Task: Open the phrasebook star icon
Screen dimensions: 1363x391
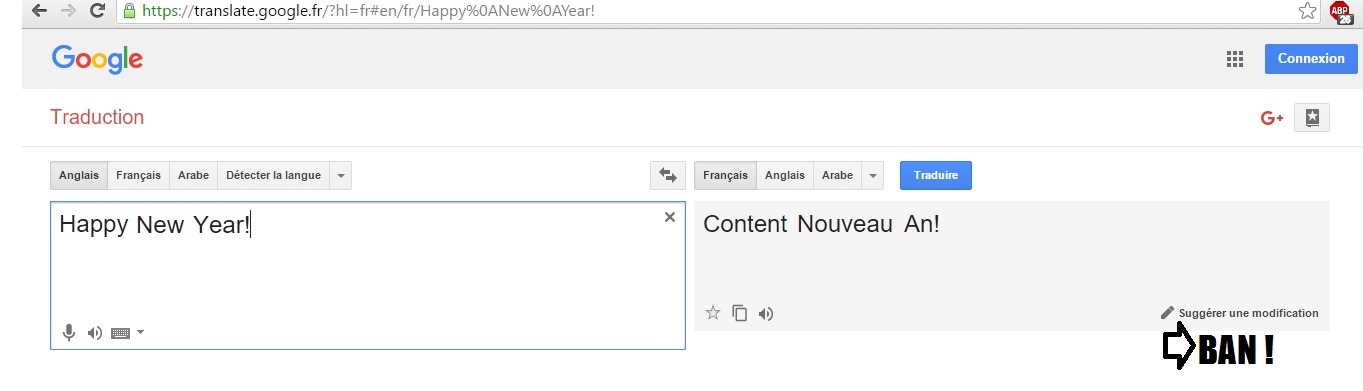Action: coord(1312,117)
